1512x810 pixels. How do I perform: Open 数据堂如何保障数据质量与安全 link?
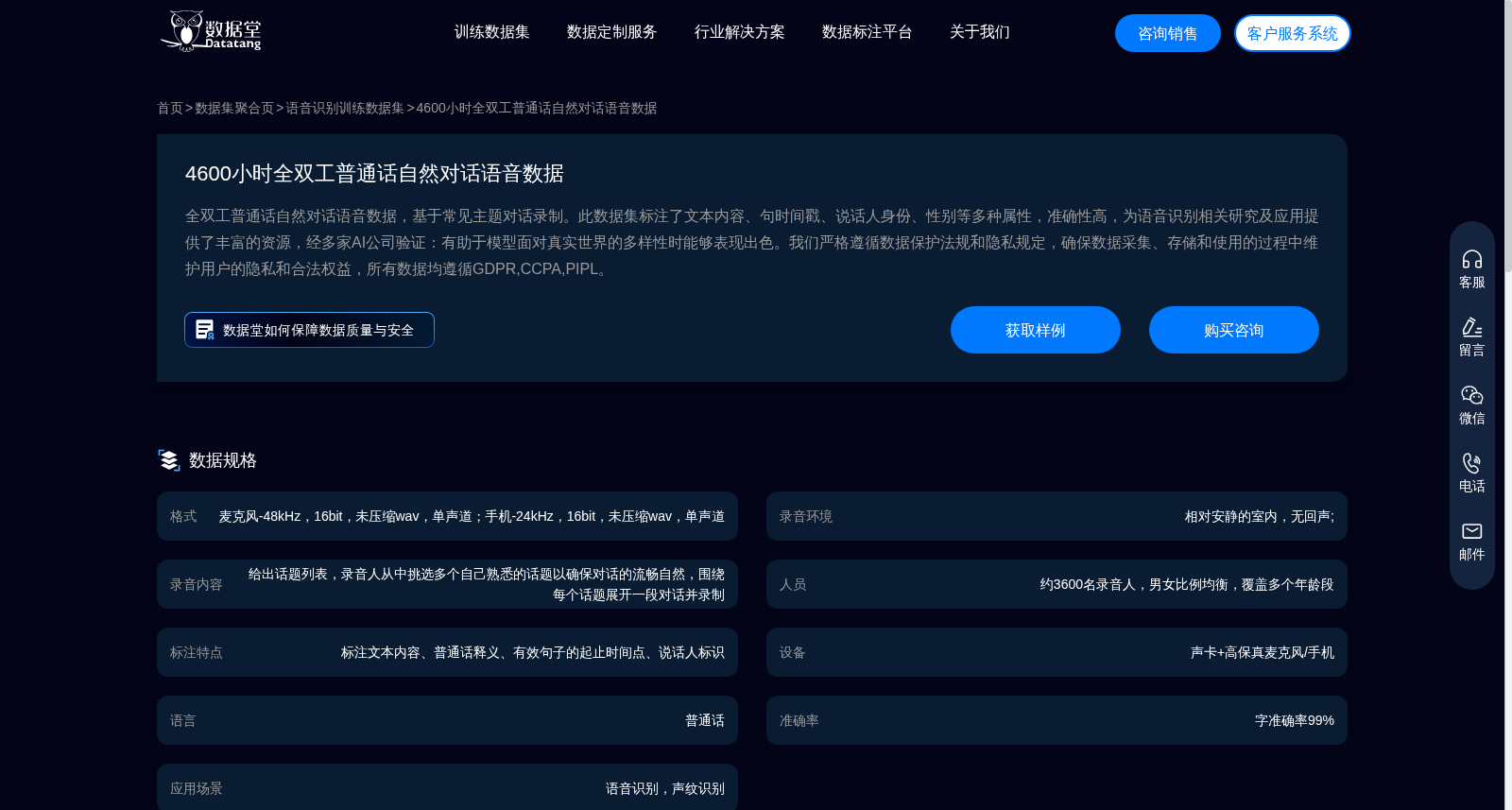click(309, 330)
